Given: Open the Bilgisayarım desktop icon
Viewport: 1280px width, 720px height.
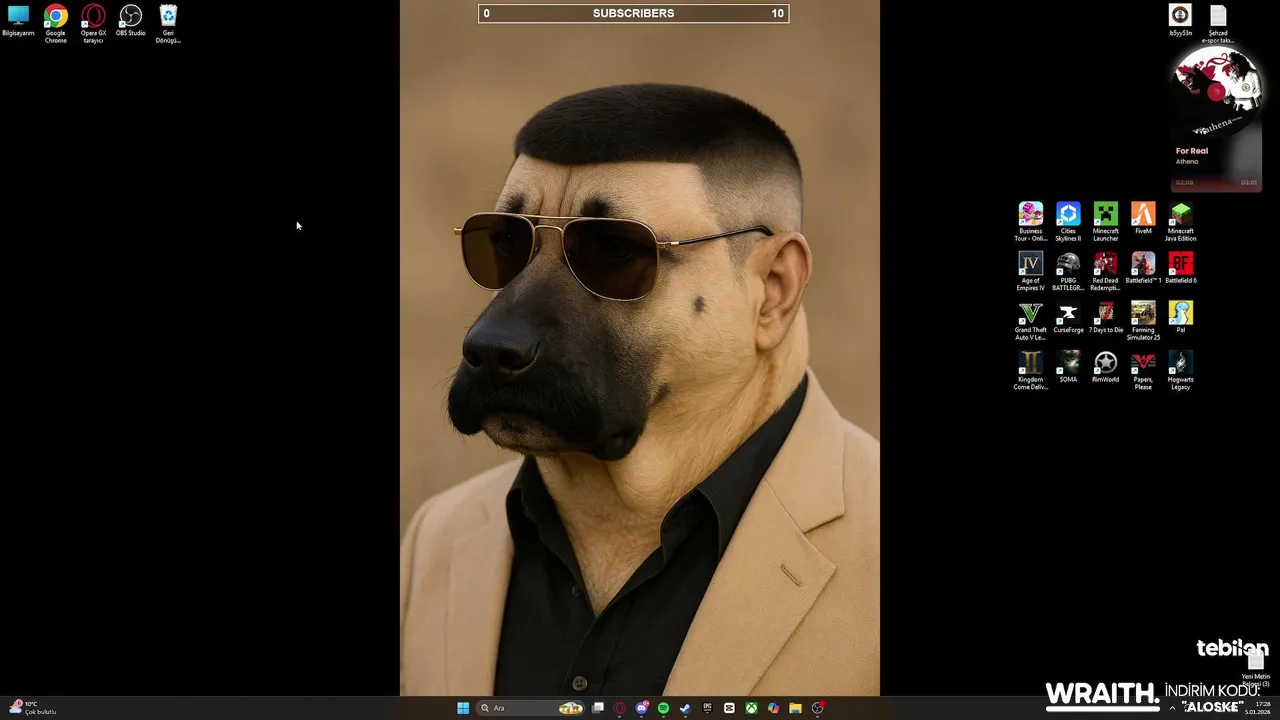Looking at the screenshot, I should click(18, 22).
